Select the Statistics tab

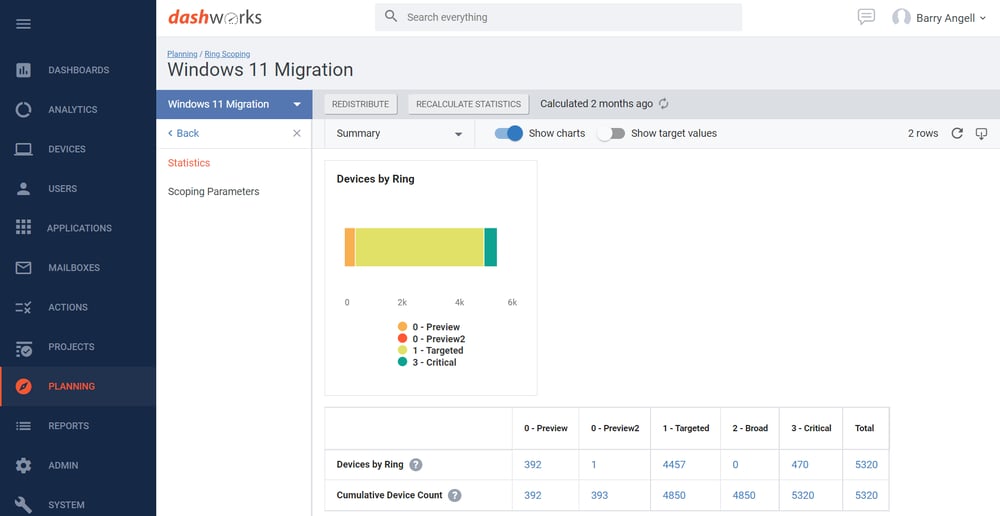[x=189, y=163]
